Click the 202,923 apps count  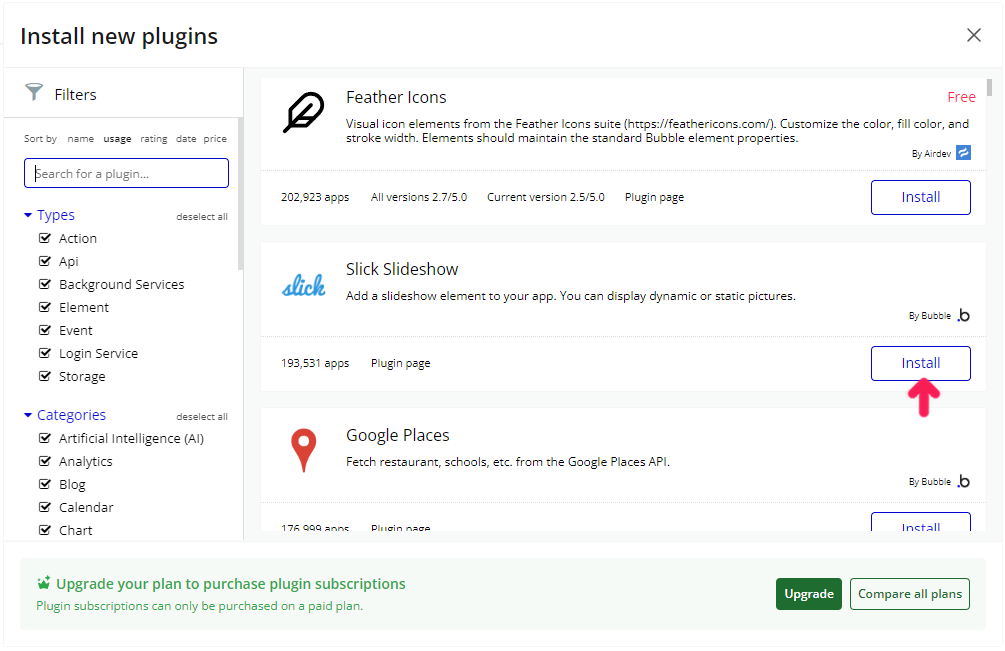click(315, 197)
